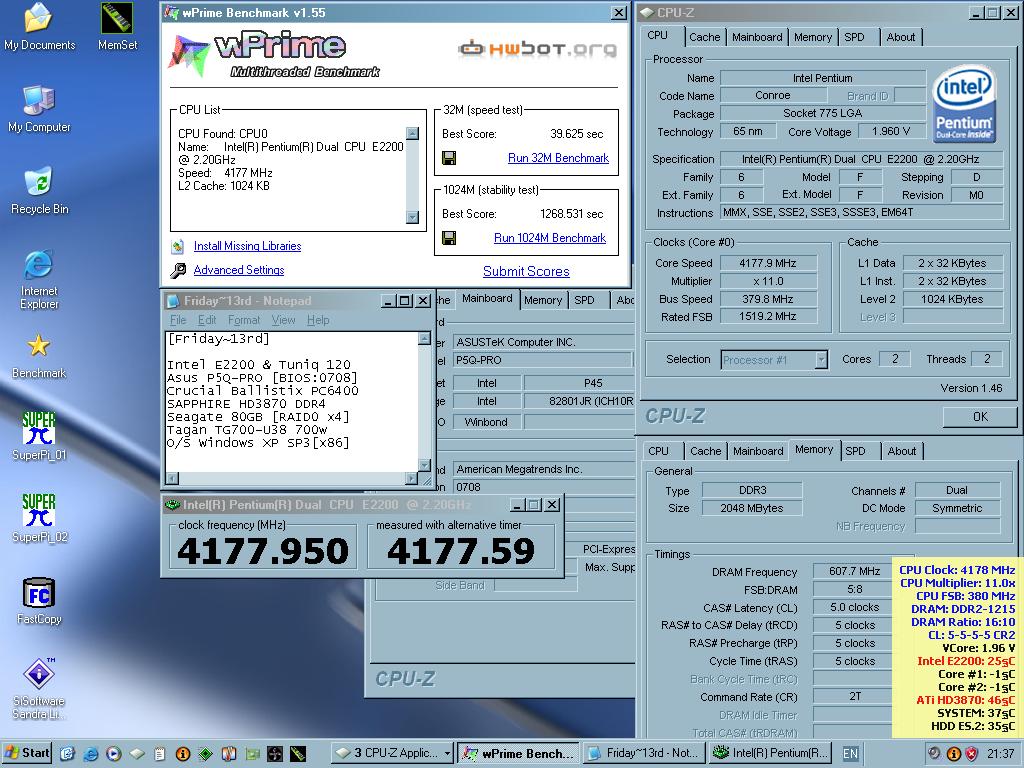Click the save icon for 32M score
The width and height of the screenshot is (1024, 768).
coord(449,158)
